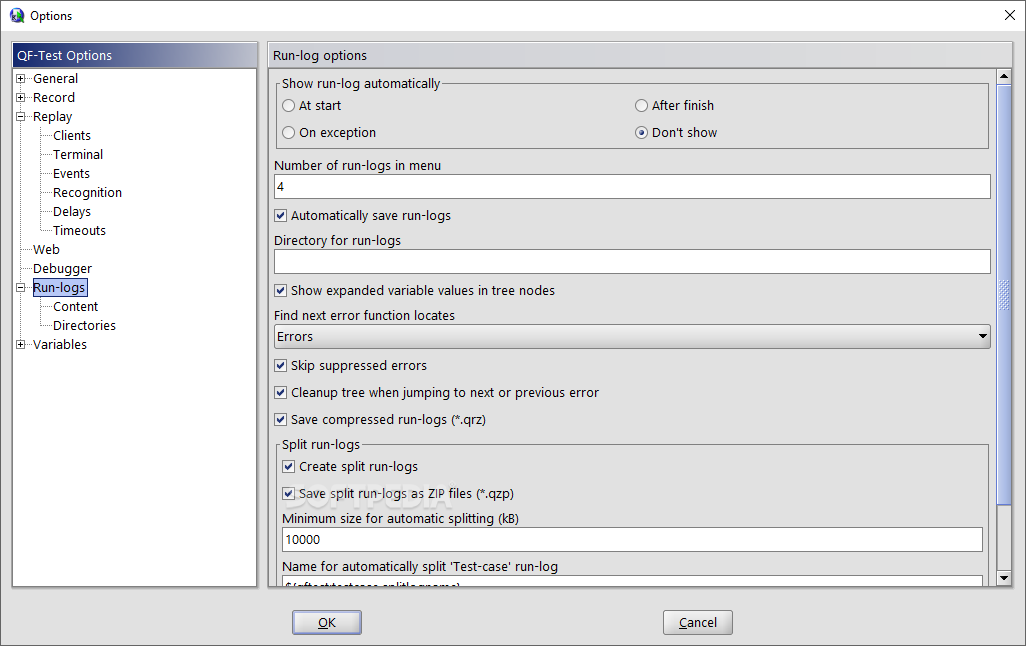
Task: Select the "Don't show" radio button
Action: (x=641, y=132)
